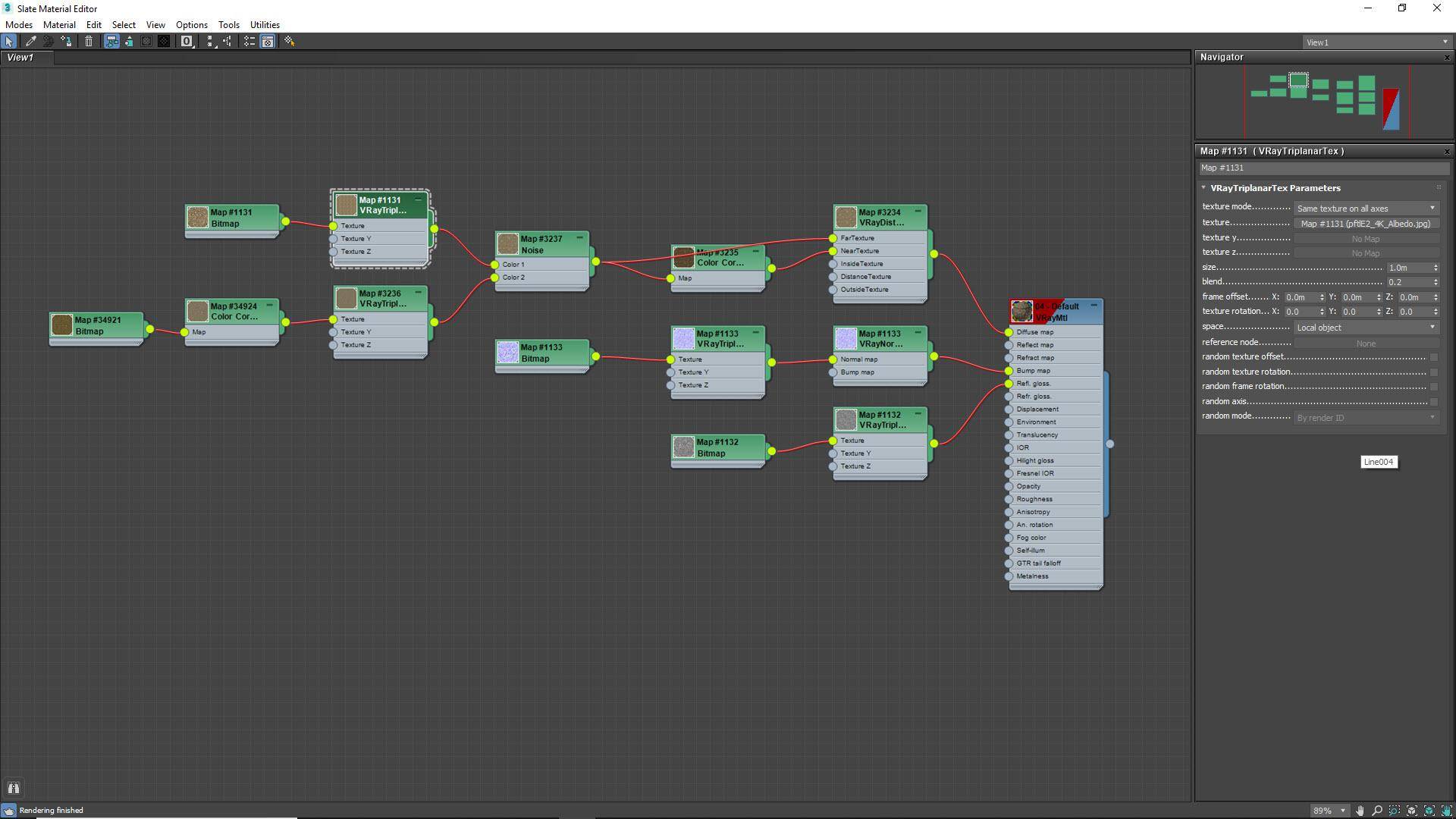Open the Material menu
This screenshot has width=1456, height=819.
[x=59, y=25]
